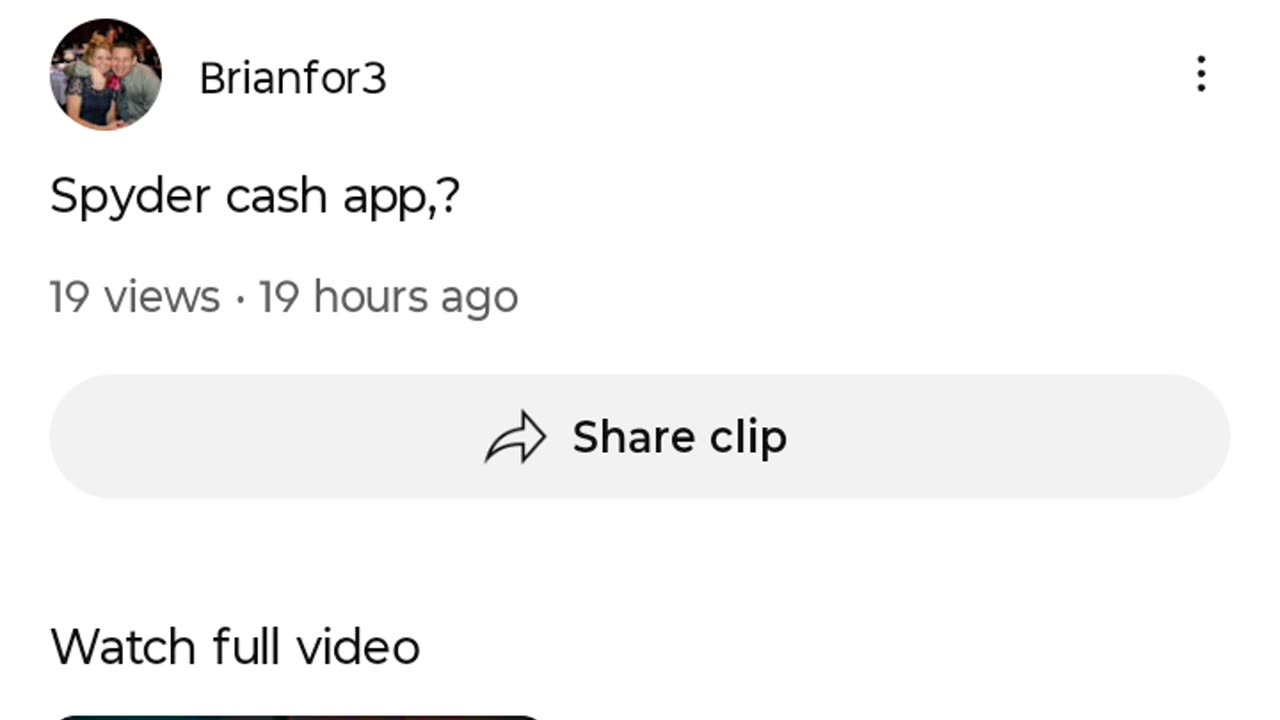Tap the Brianfor3 profile avatar
This screenshot has width=1280, height=720.
[105, 75]
